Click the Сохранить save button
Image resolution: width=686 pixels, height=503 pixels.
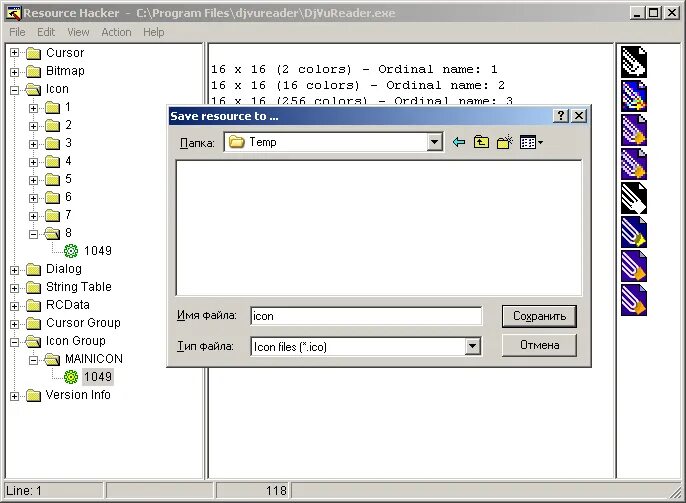(x=539, y=316)
